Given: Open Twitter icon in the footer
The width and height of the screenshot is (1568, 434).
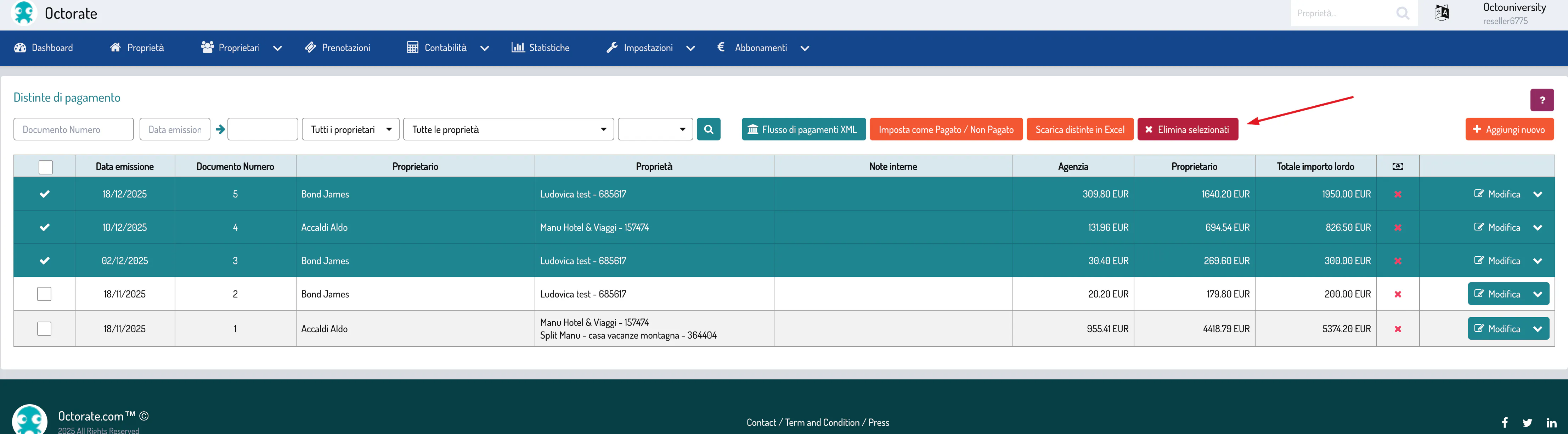Looking at the screenshot, I should click(x=1527, y=422).
